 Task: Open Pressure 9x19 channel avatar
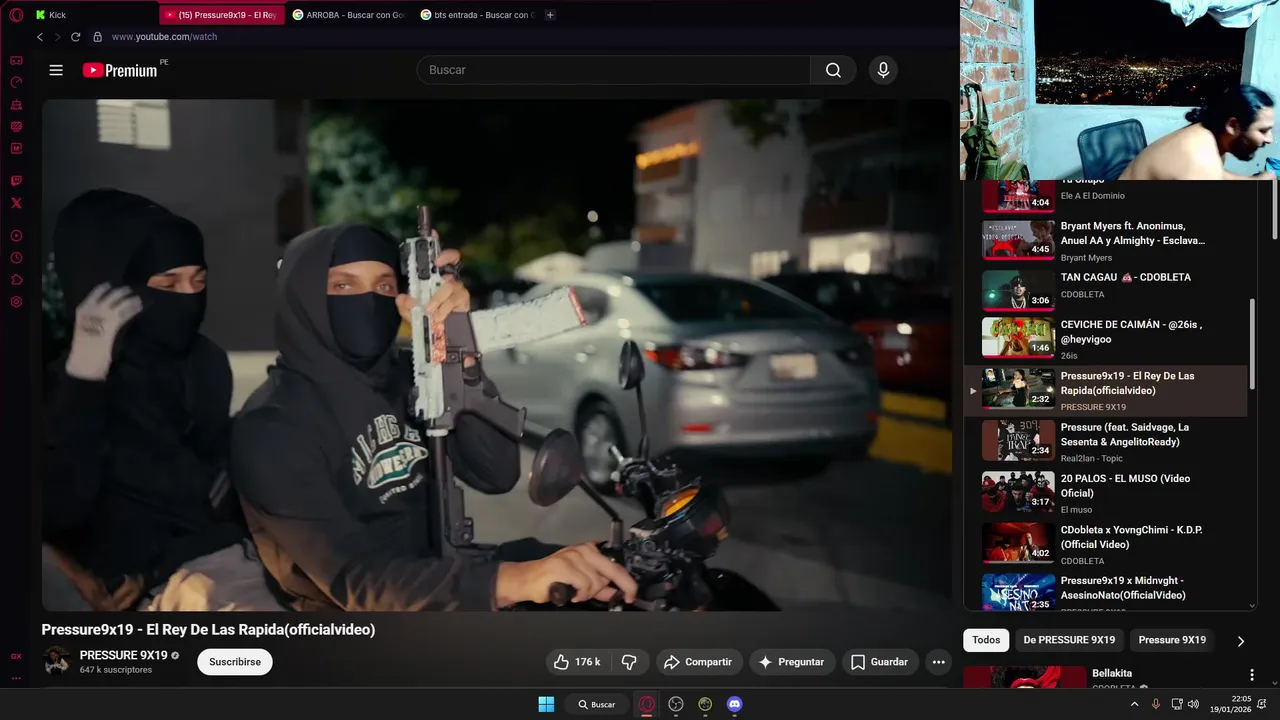pyautogui.click(x=57, y=661)
